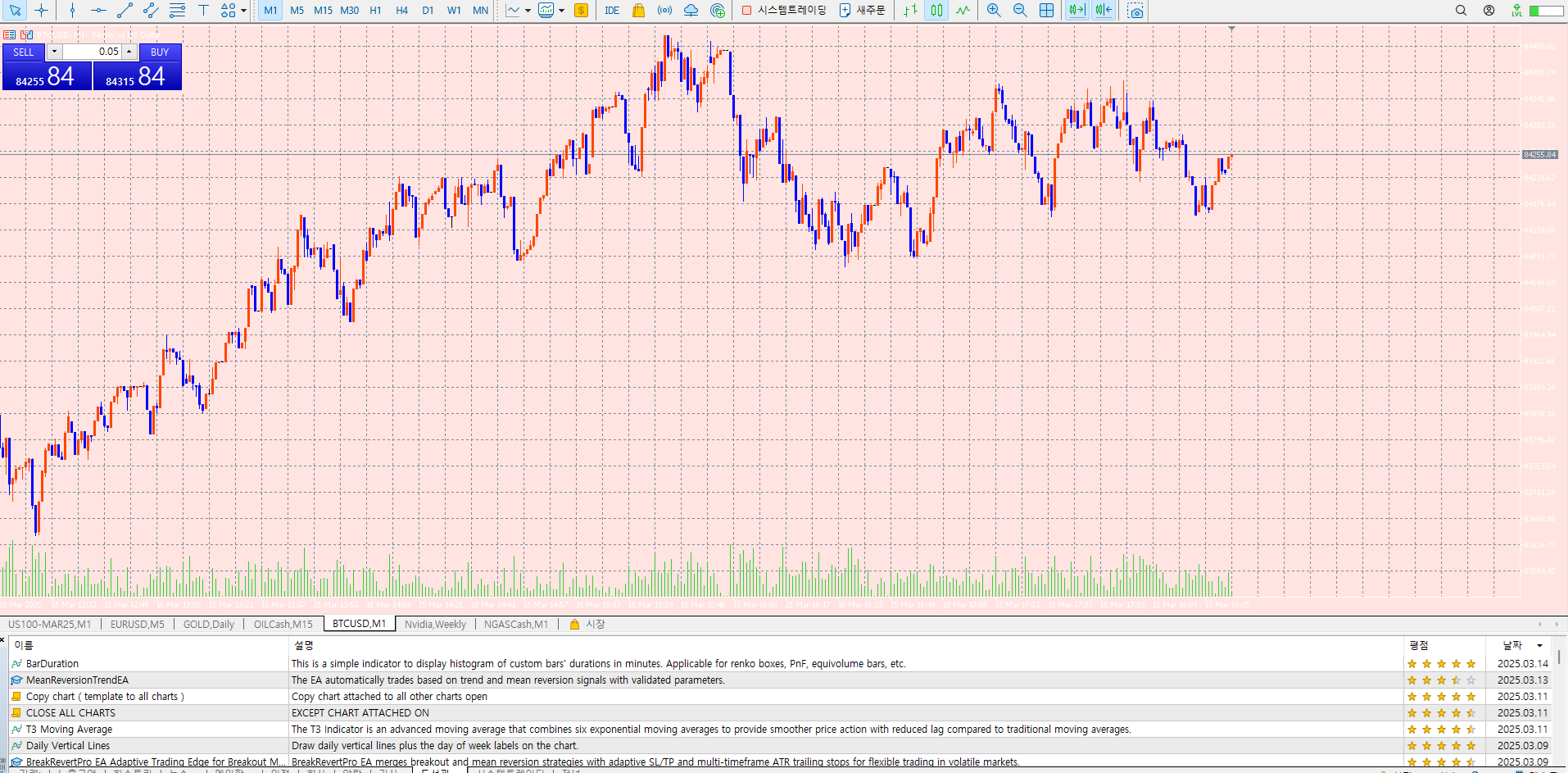Click the SELL button in one-click panel

coord(24,52)
